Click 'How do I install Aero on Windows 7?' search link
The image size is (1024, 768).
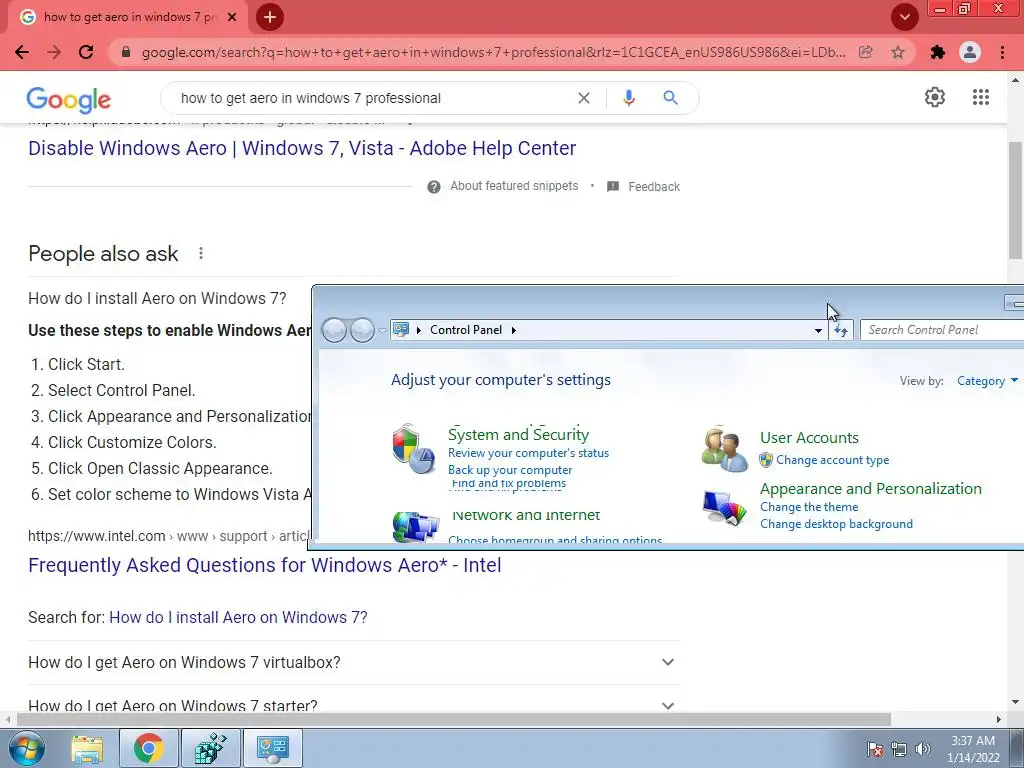pos(238,617)
